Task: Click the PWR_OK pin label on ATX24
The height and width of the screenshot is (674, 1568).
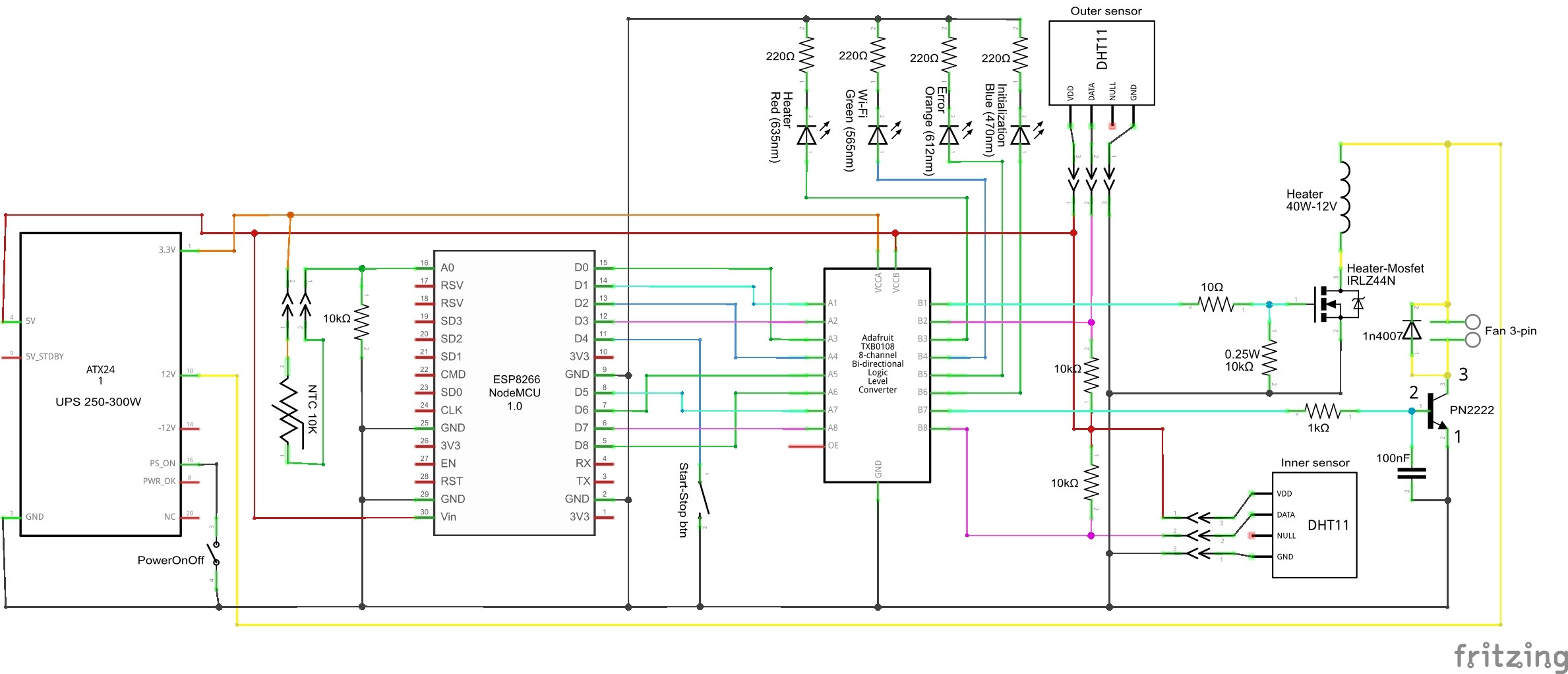Action: (x=159, y=481)
